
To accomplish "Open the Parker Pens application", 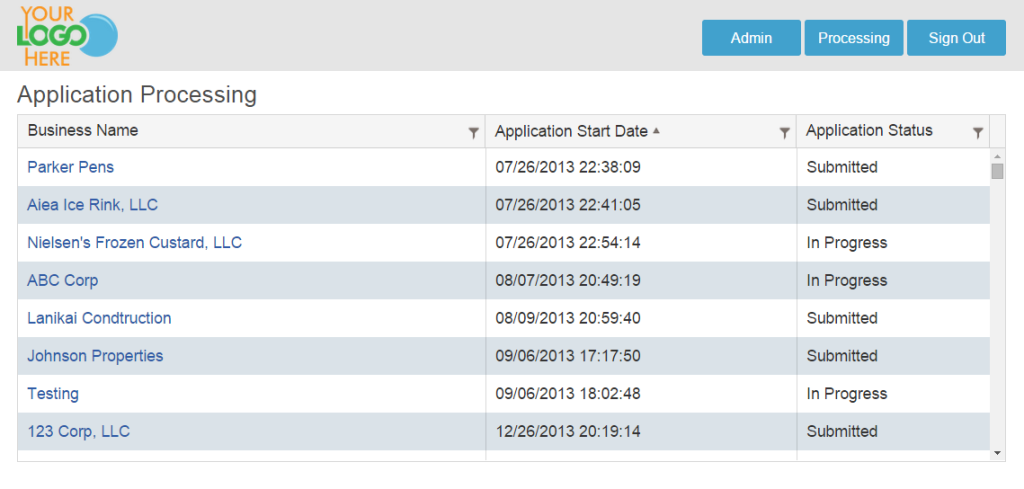I will point(71,167).
